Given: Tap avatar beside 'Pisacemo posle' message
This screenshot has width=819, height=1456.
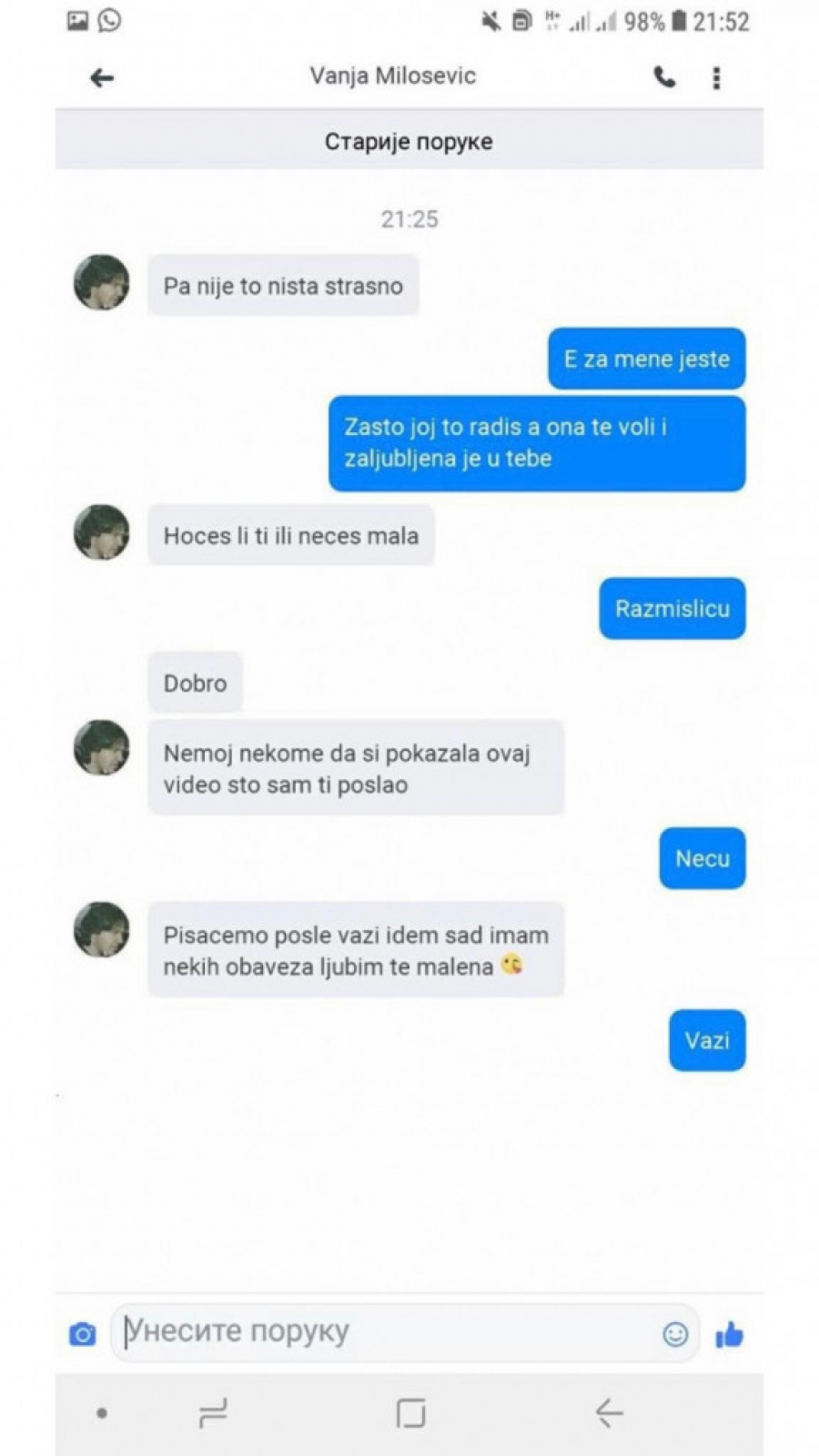Looking at the screenshot, I should coord(101,929).
